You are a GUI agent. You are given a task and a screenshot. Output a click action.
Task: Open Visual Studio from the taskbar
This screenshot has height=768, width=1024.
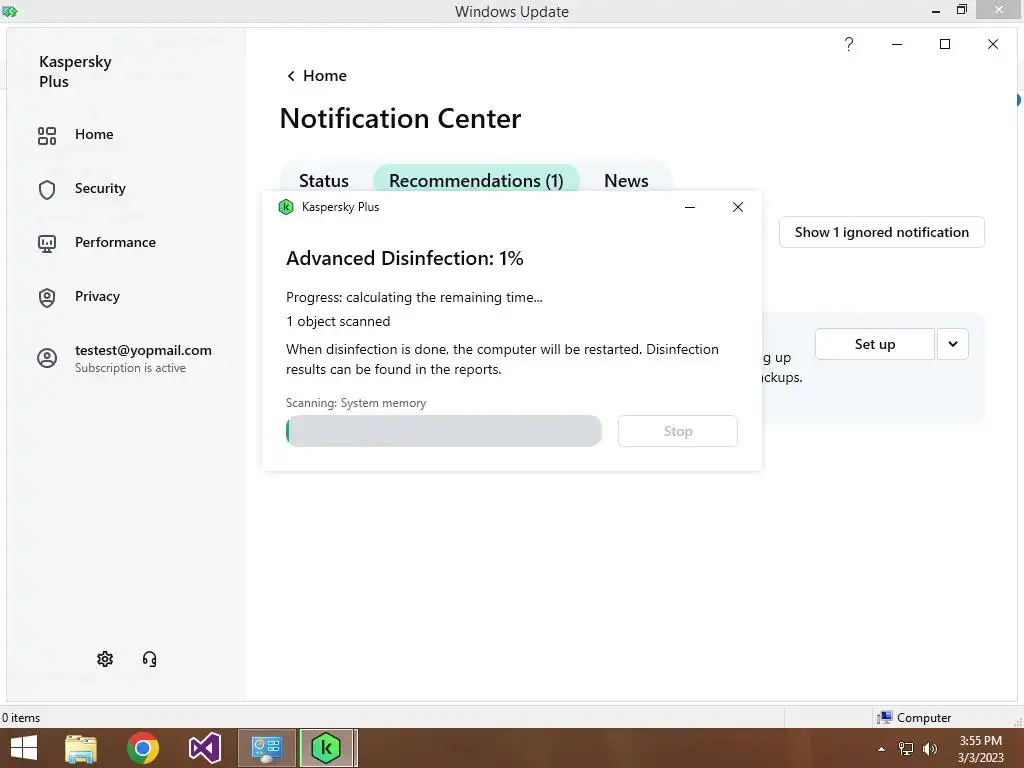pyautogui.click(x=204, y=748)
